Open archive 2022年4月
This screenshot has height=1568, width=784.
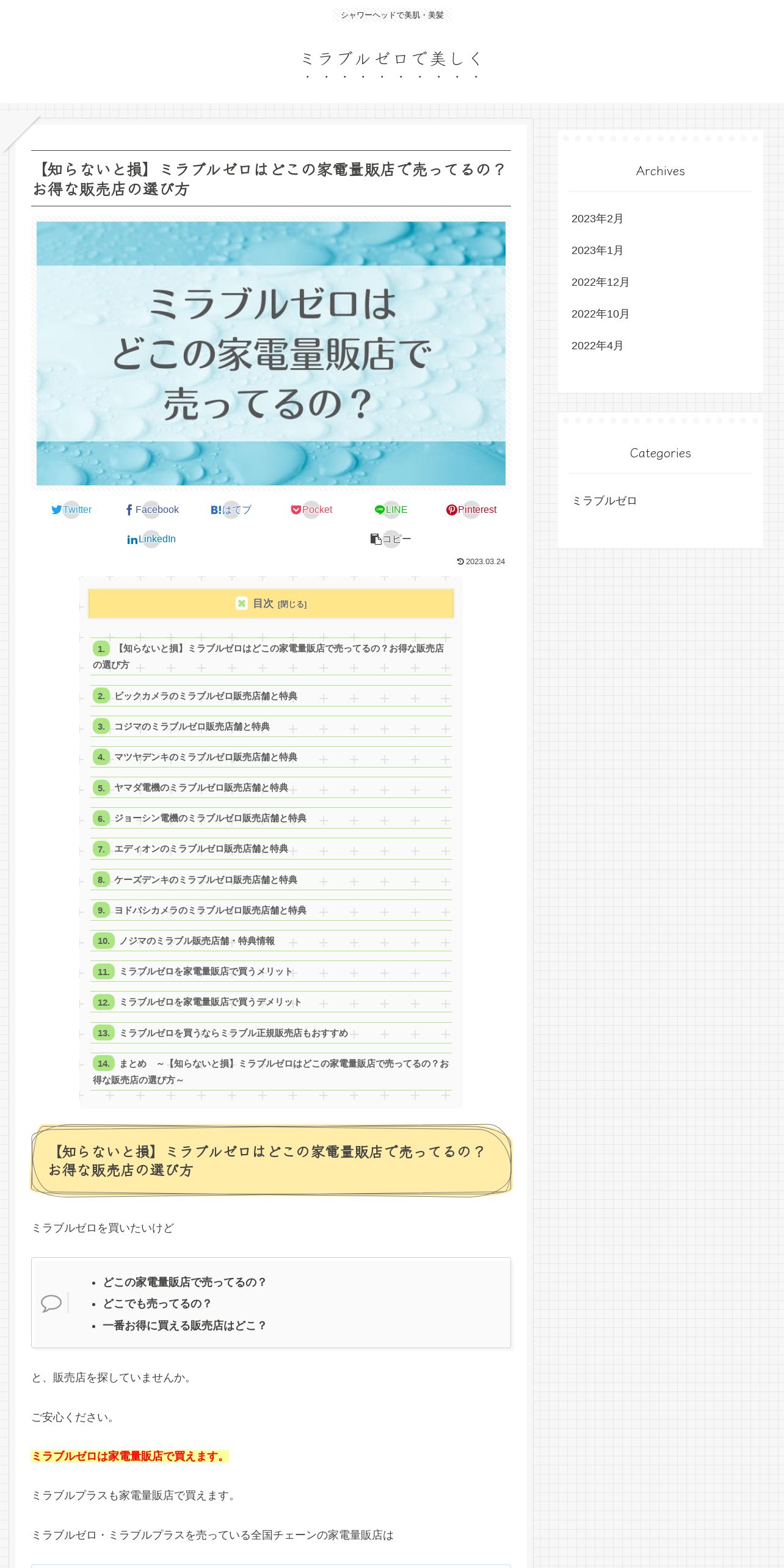pos(597,346)
